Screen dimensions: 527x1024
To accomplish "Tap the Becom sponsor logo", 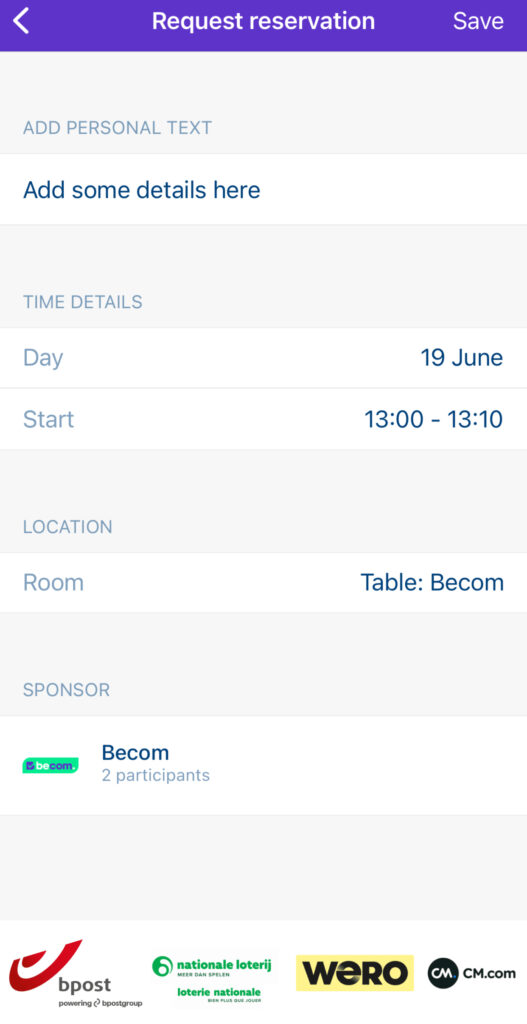I will [x=50, y=765].
